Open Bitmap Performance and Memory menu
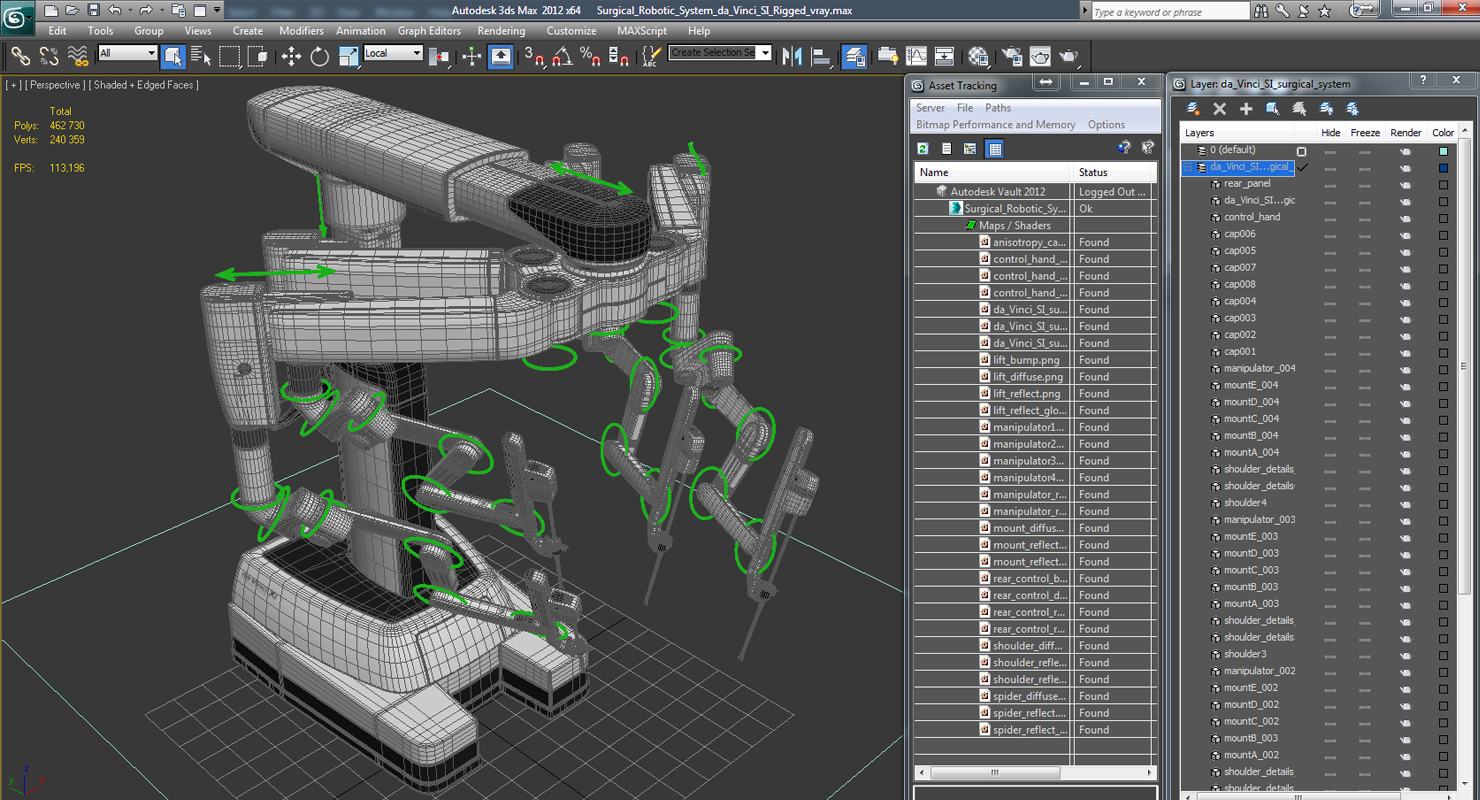The image size is (1480, 800). [996, 125]
